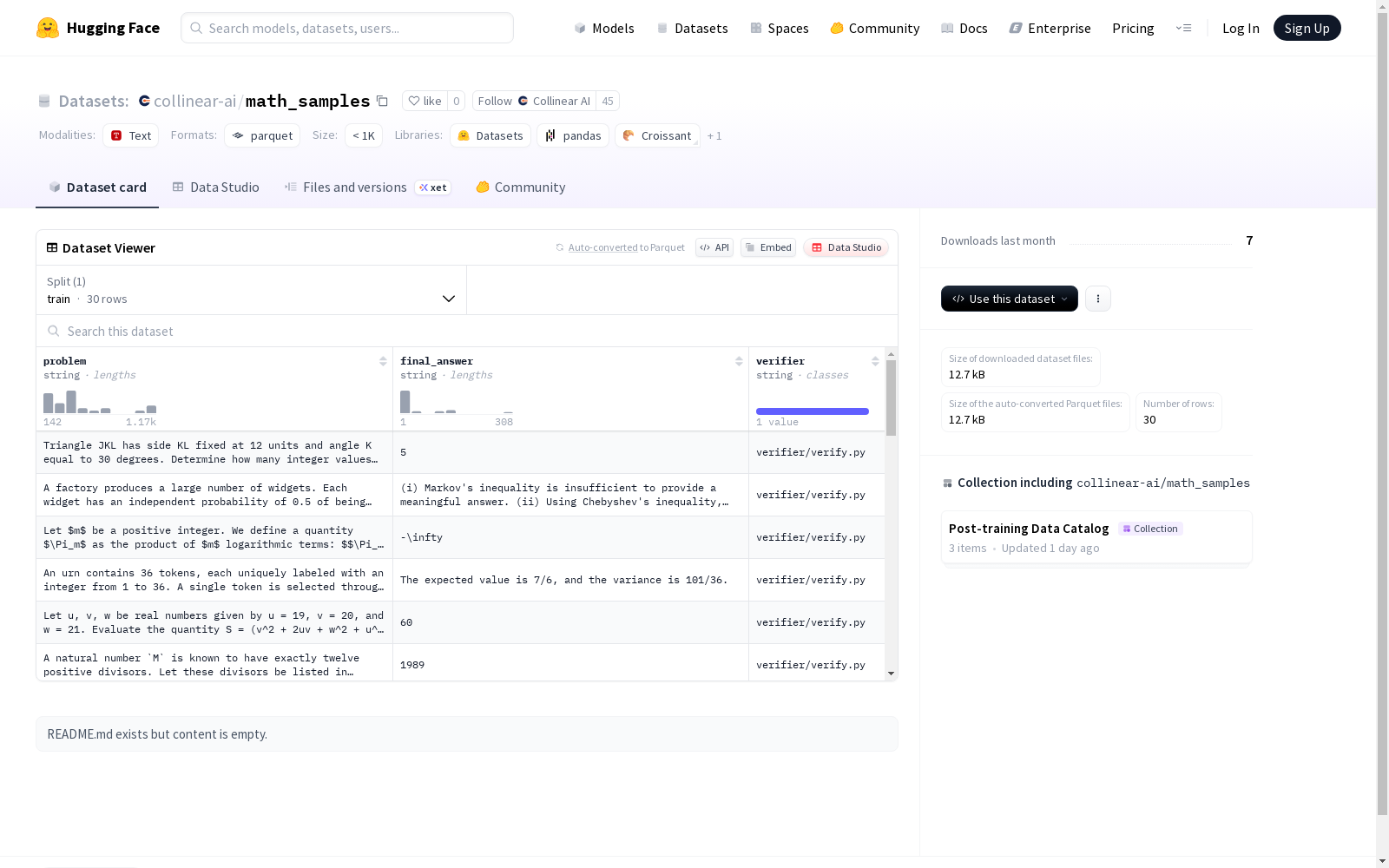Select the < 1K size tag
Image resolution: width=1389 pixels, height=868 pixels.
[364, 135]
